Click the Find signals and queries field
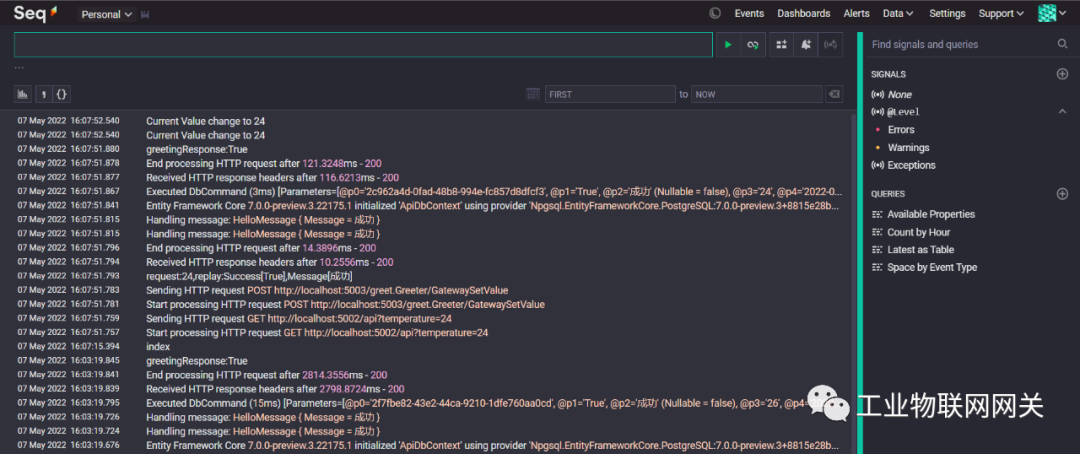The width and height of the screenshot is (1080, 454). pyautogui.click(x=962, y=44)
